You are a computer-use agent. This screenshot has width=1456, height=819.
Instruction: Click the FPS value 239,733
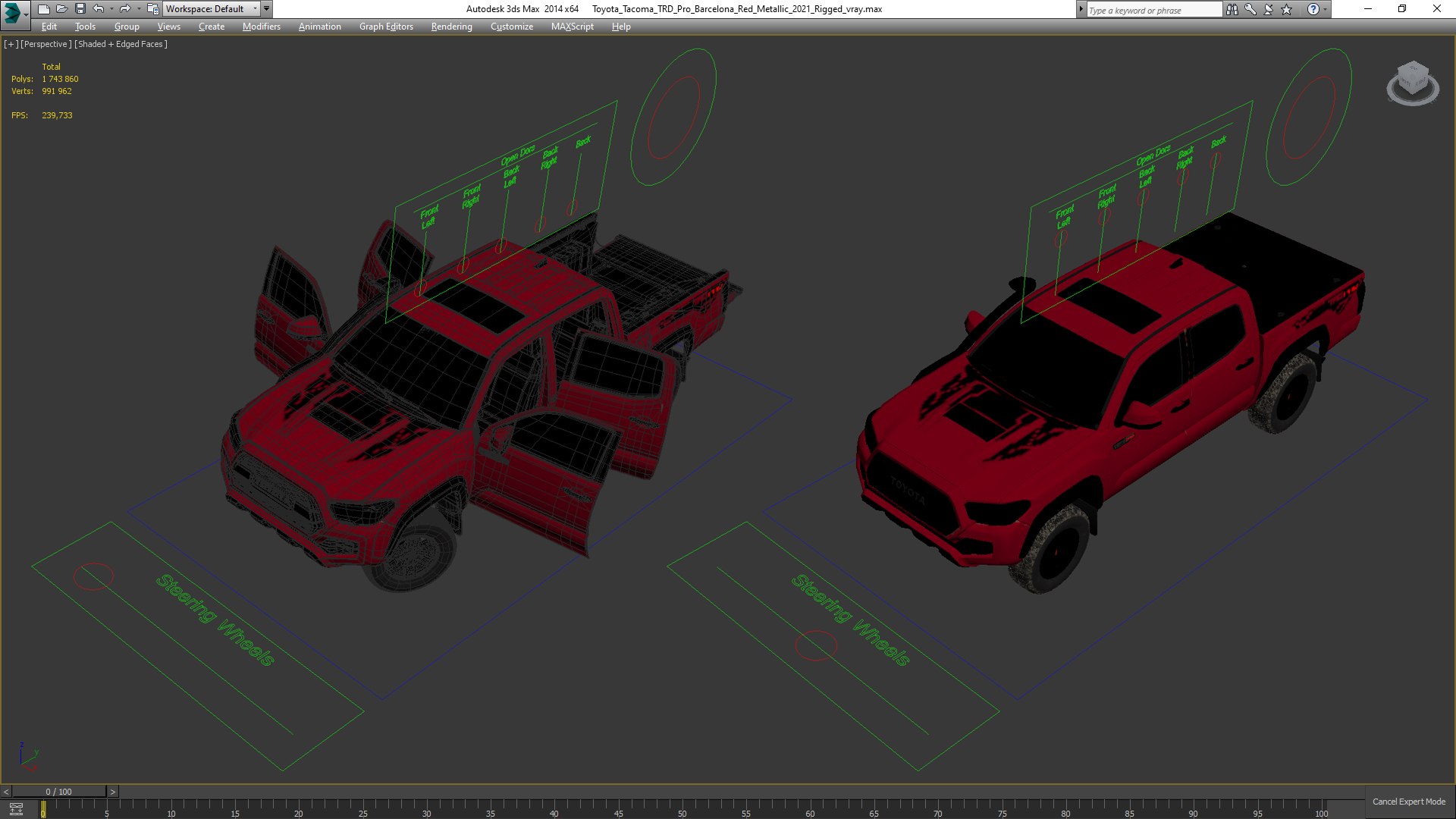tap(57, 115)
